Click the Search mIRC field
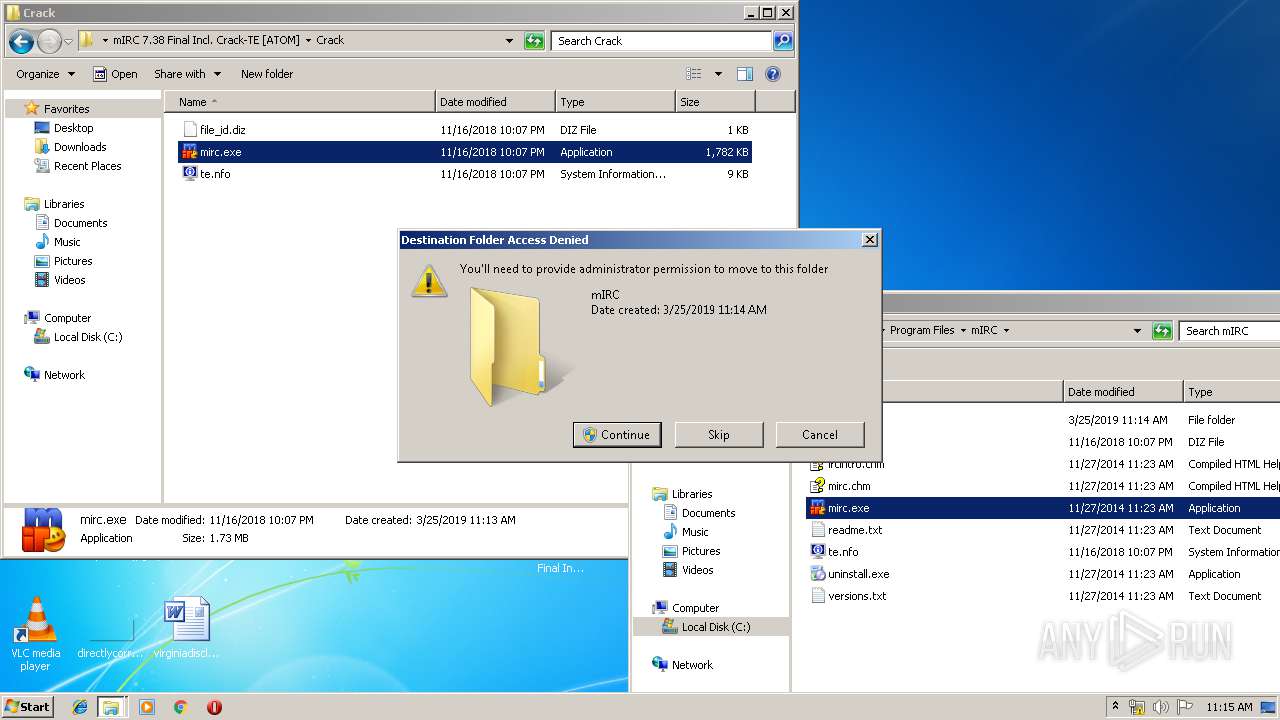The image size is (1280, 720). (1230, 331)
